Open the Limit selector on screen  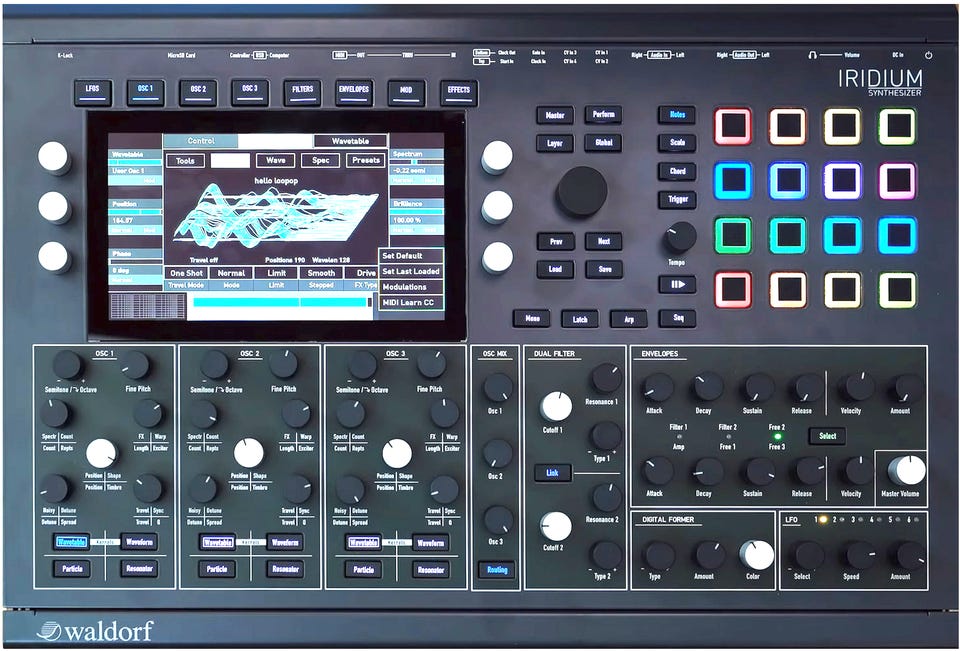coord(276,273)
